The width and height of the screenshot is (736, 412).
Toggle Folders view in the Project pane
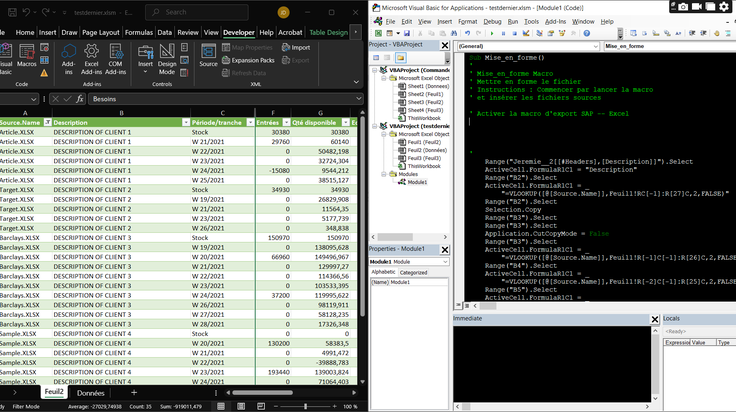pos(400,58)
